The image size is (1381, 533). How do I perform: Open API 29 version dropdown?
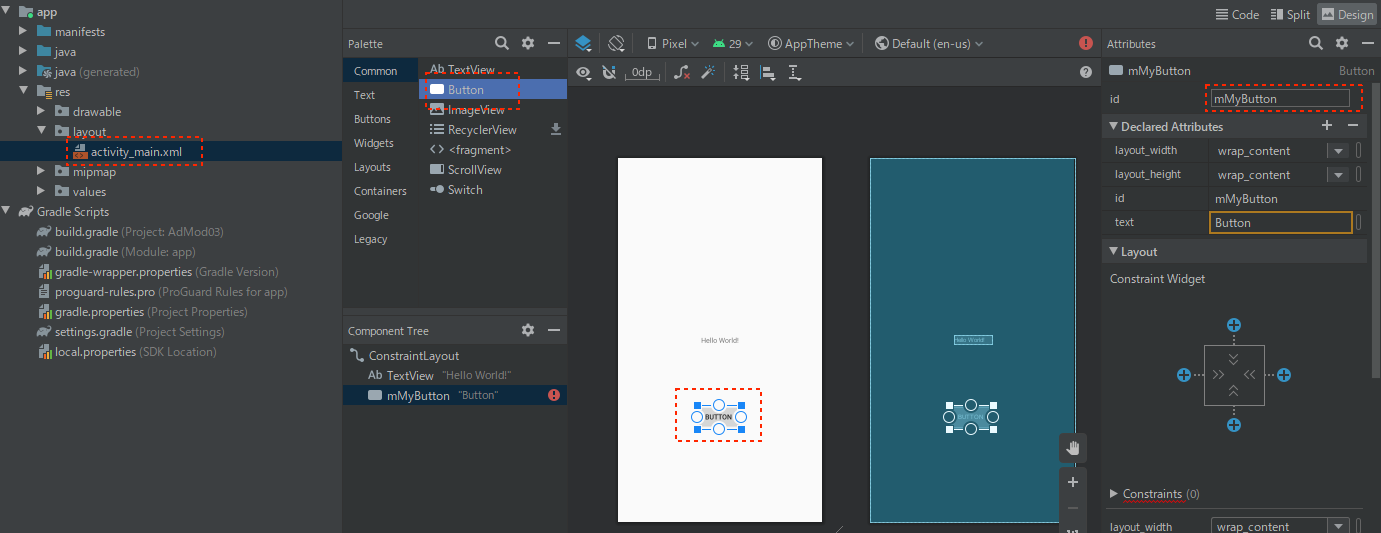[733, 43]
